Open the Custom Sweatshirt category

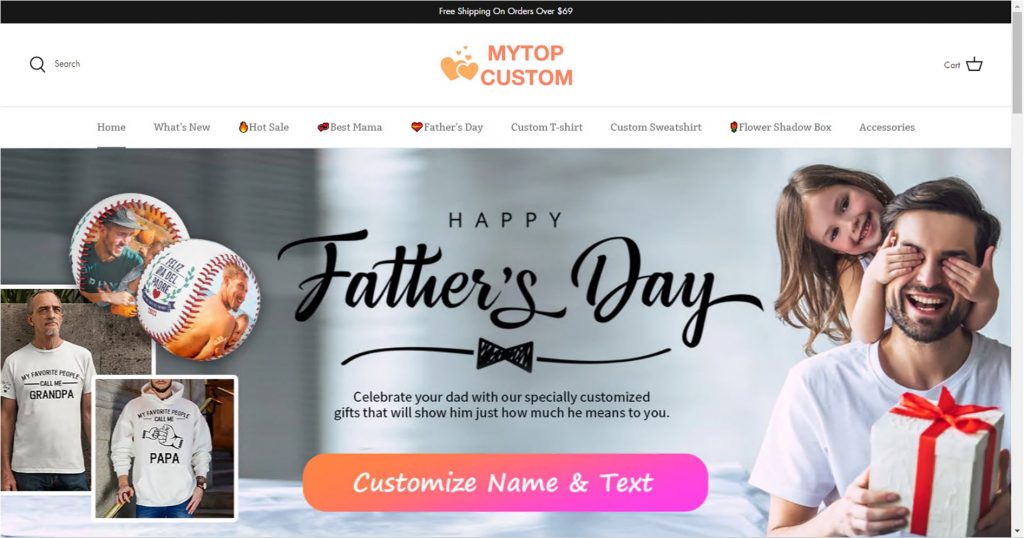coord(656,127)
